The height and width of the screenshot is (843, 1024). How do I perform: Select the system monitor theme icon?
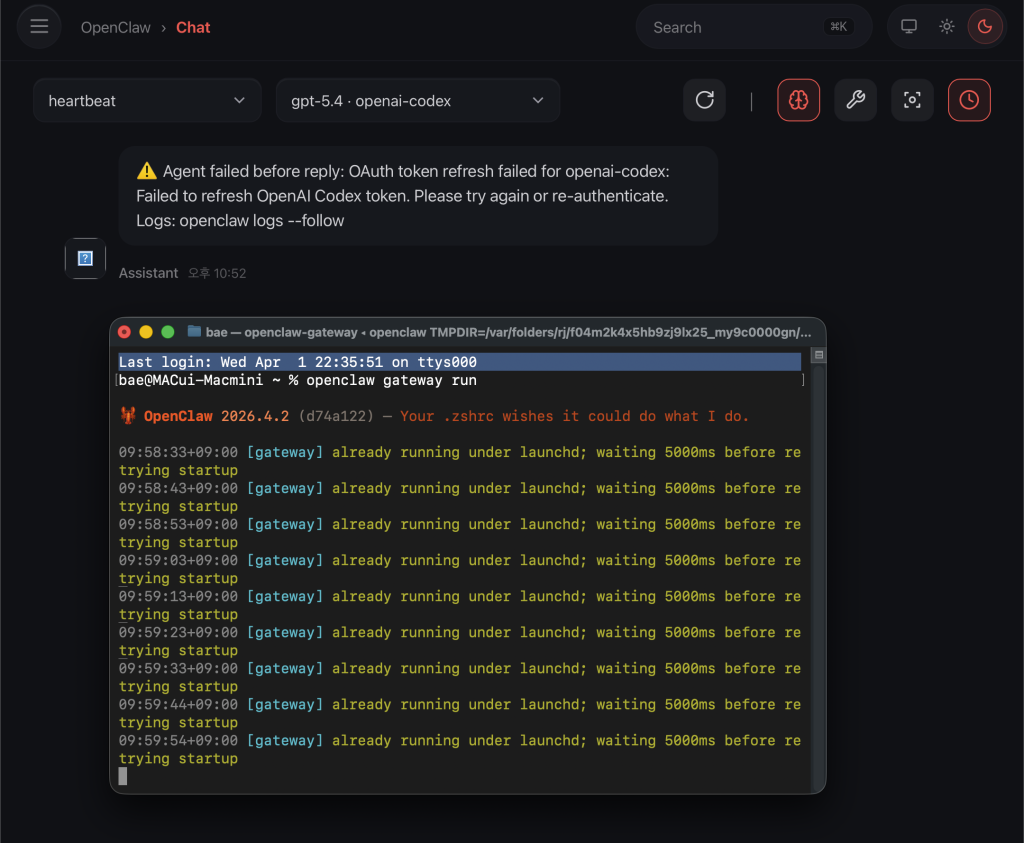coord(909,27)
